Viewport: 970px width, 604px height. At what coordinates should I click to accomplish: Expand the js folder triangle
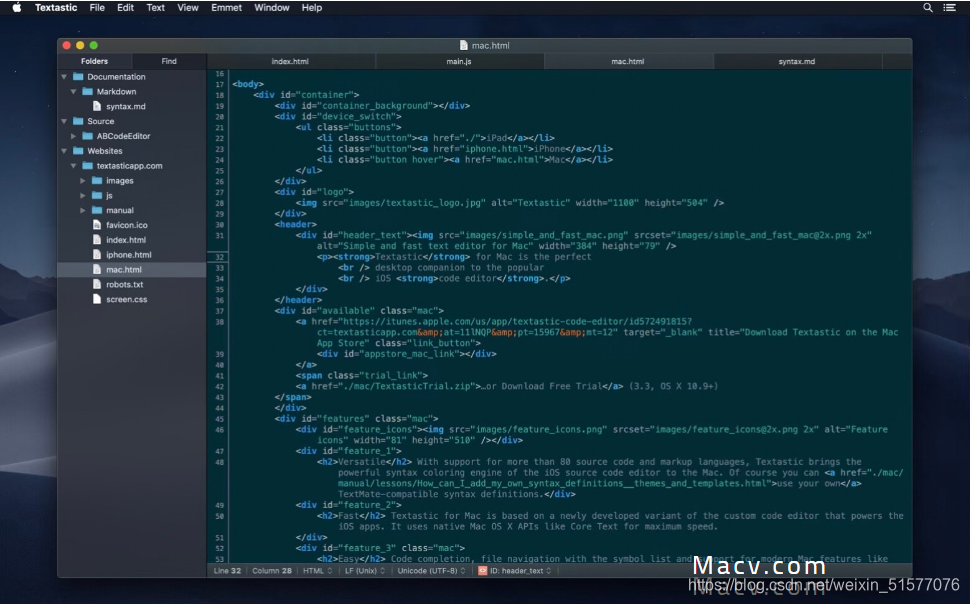click(83, 196)
